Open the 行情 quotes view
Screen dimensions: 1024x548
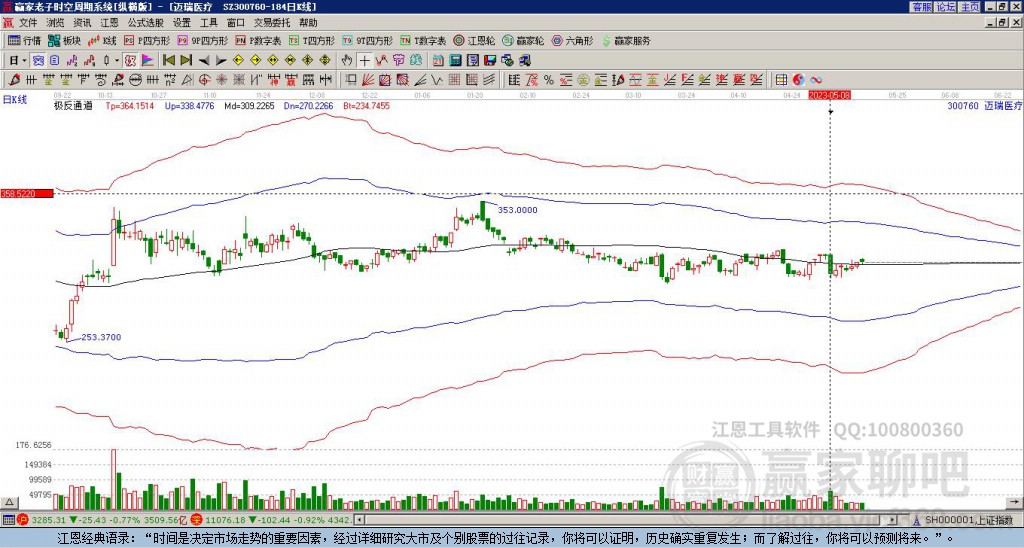24,40
